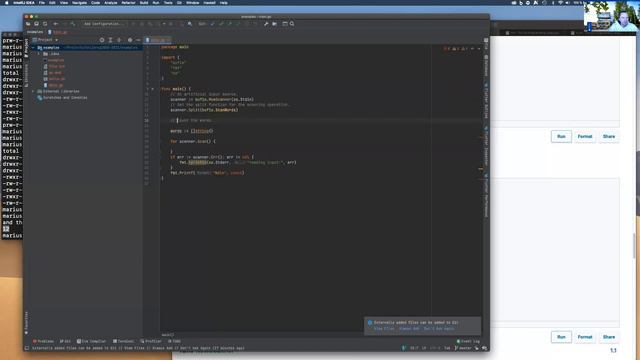Click the webcam video thumbnail

tap(611, 16)
